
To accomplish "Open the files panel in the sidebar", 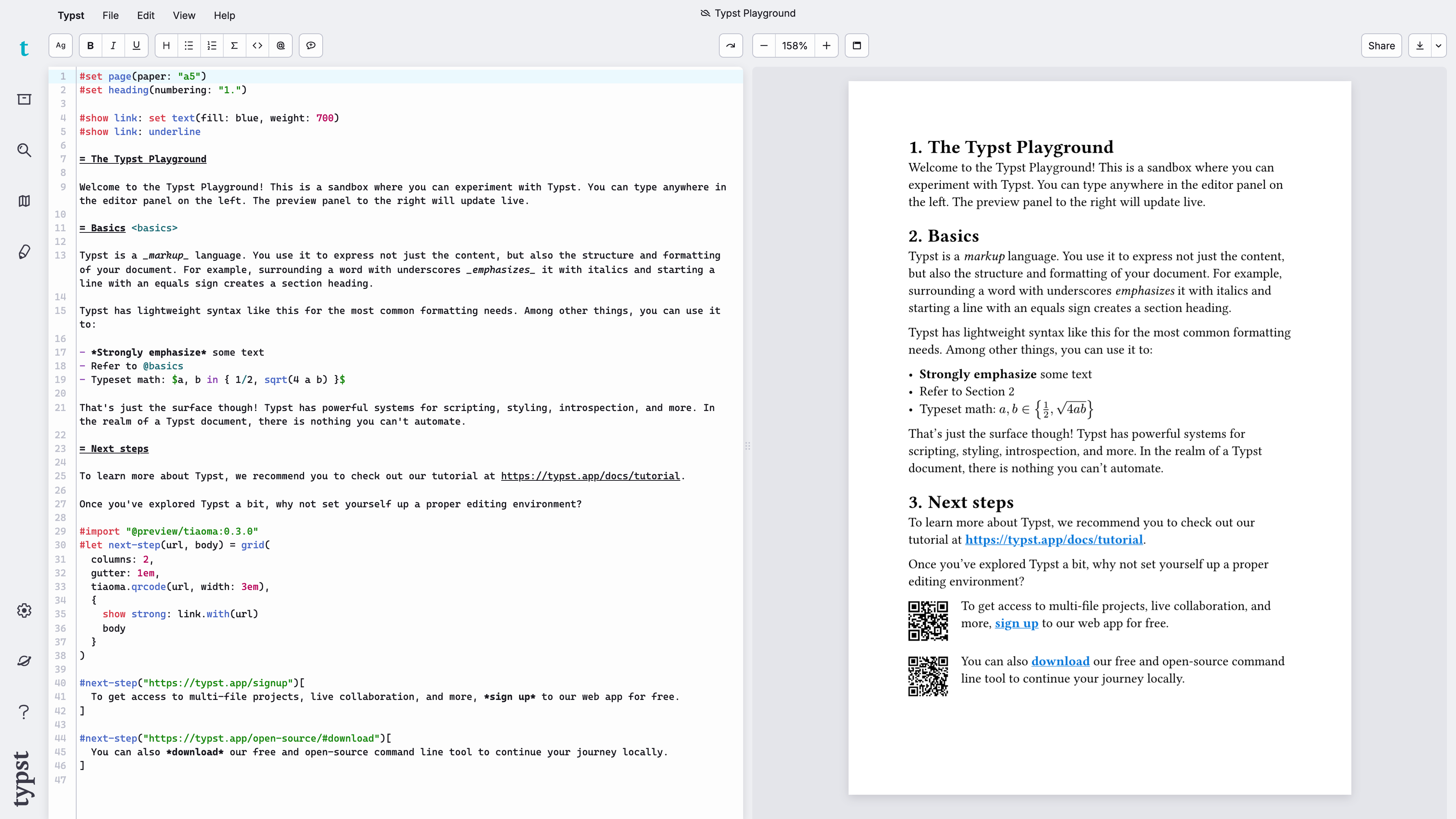I will (x=24, y=99).
